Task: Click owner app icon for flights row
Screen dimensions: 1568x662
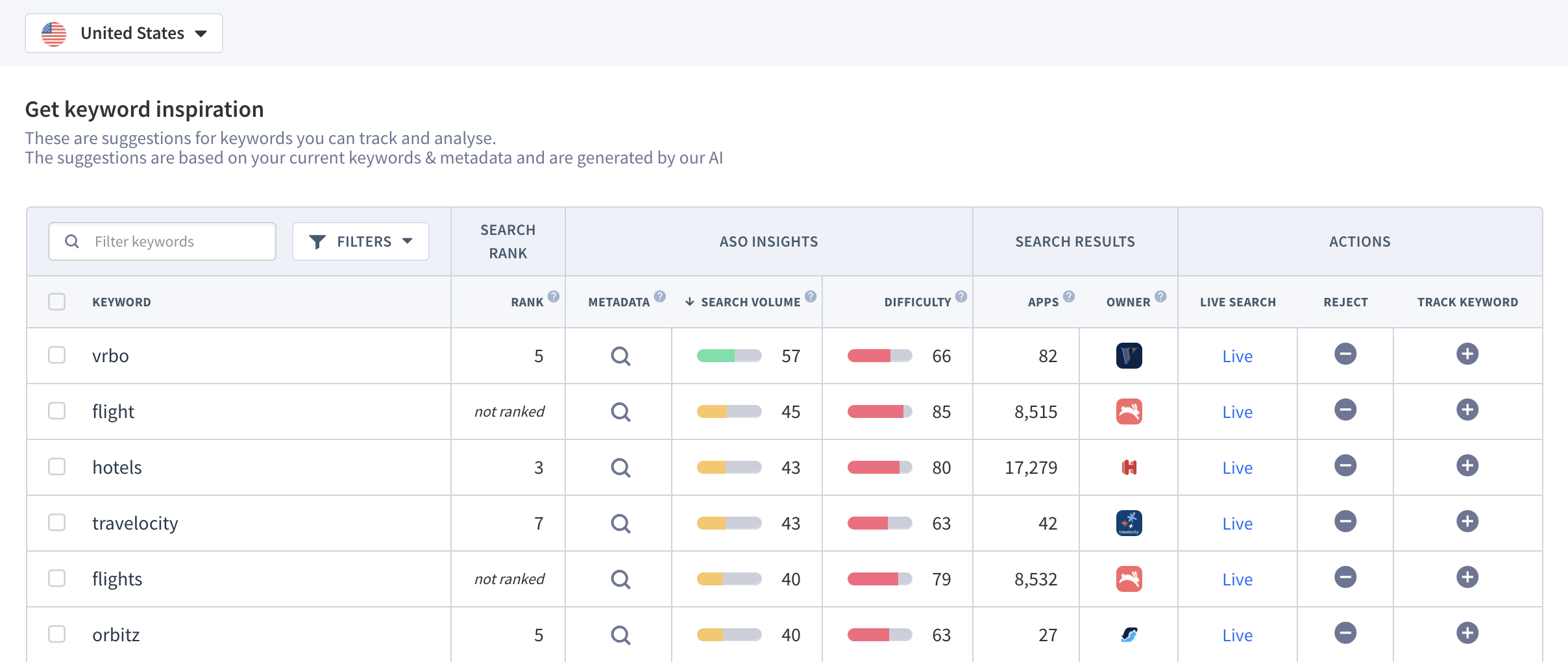Action: [1129, 579]
